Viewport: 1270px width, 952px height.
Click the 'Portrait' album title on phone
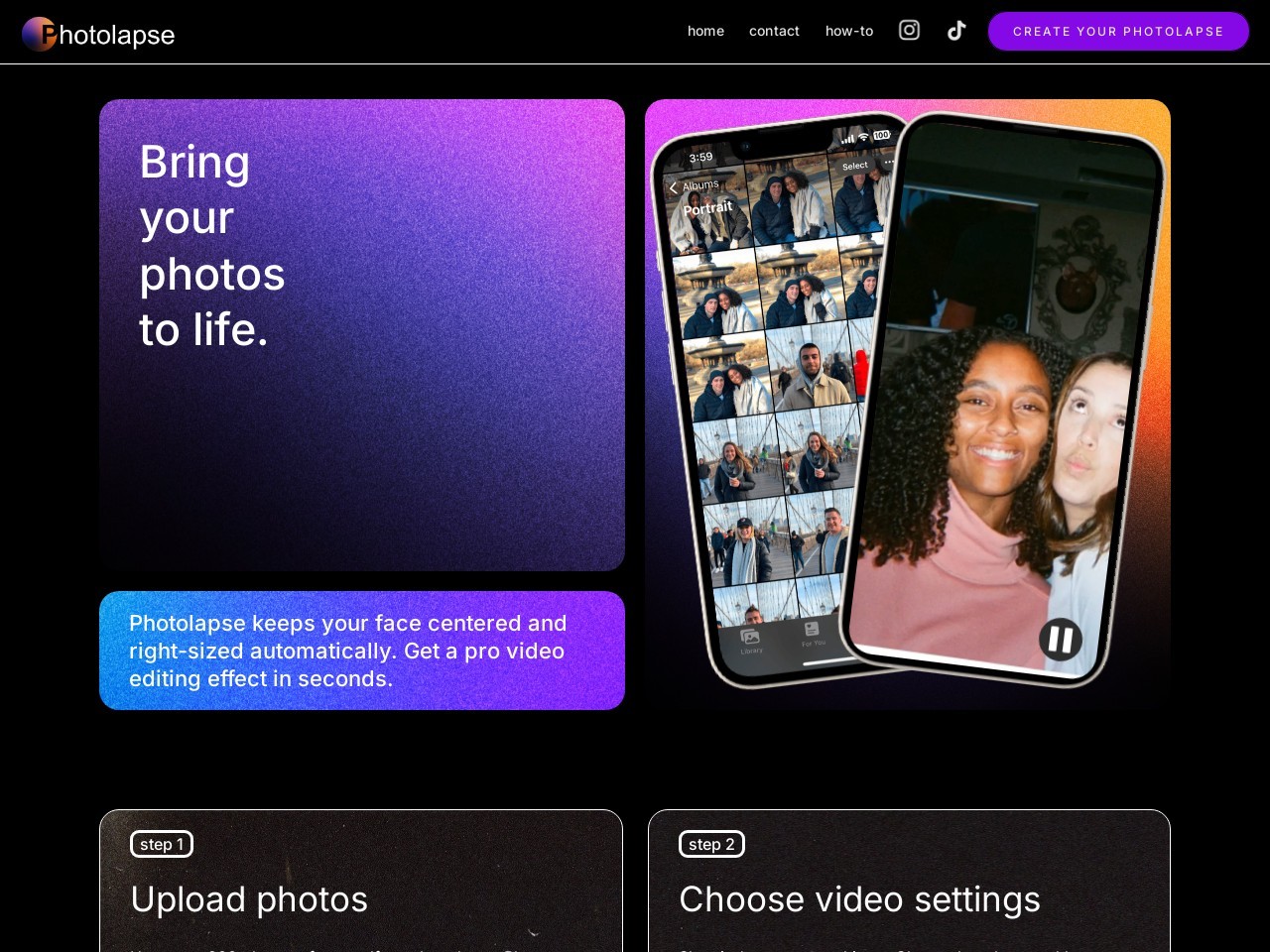click(x=707, y=207)
